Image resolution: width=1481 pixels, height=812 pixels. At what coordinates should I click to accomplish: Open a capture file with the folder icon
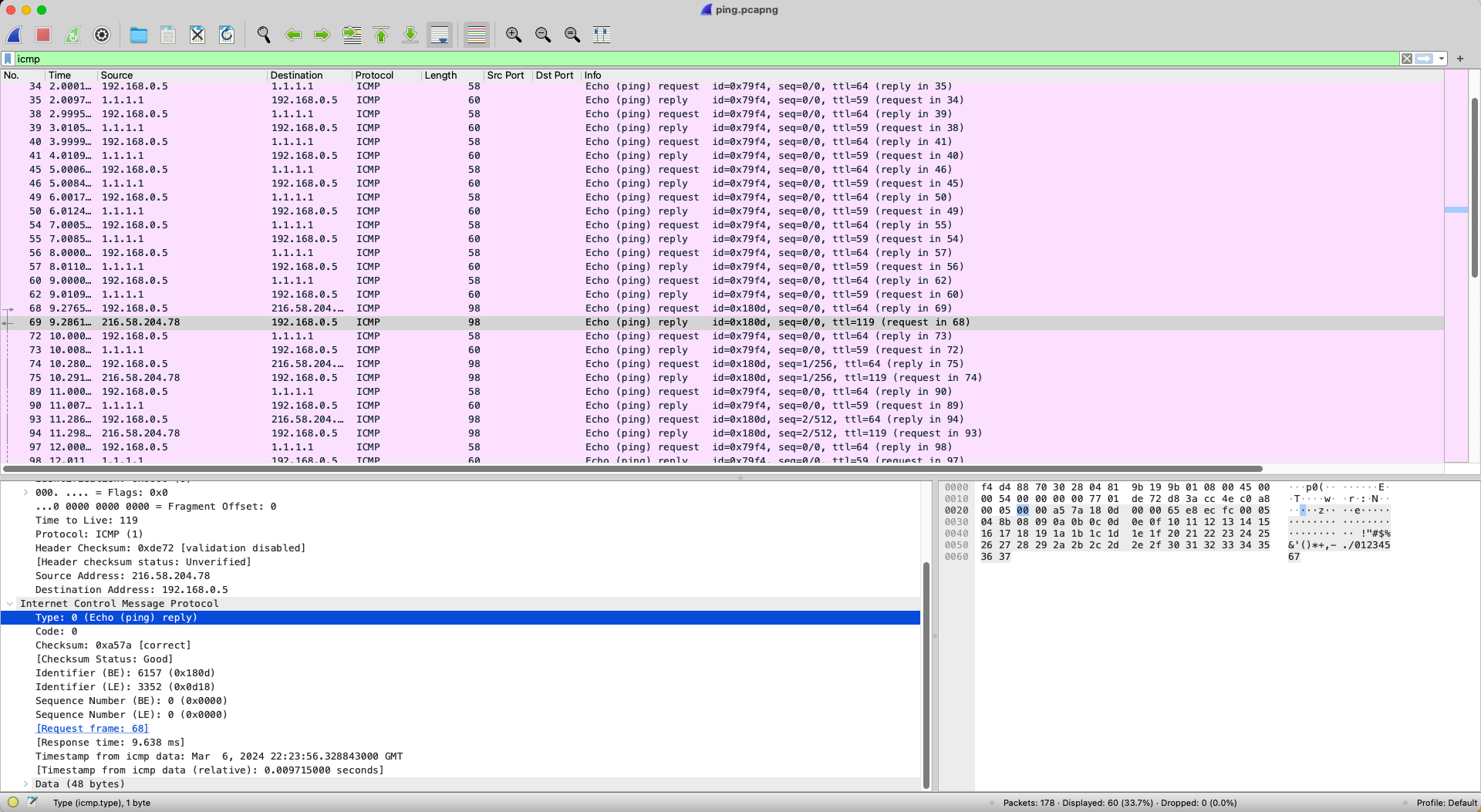(x=139, y=35)
